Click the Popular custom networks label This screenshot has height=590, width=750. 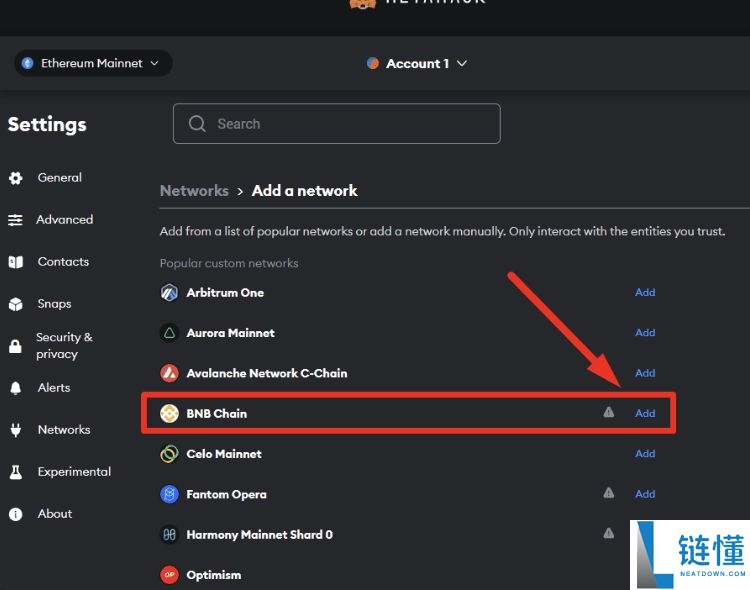229,263
